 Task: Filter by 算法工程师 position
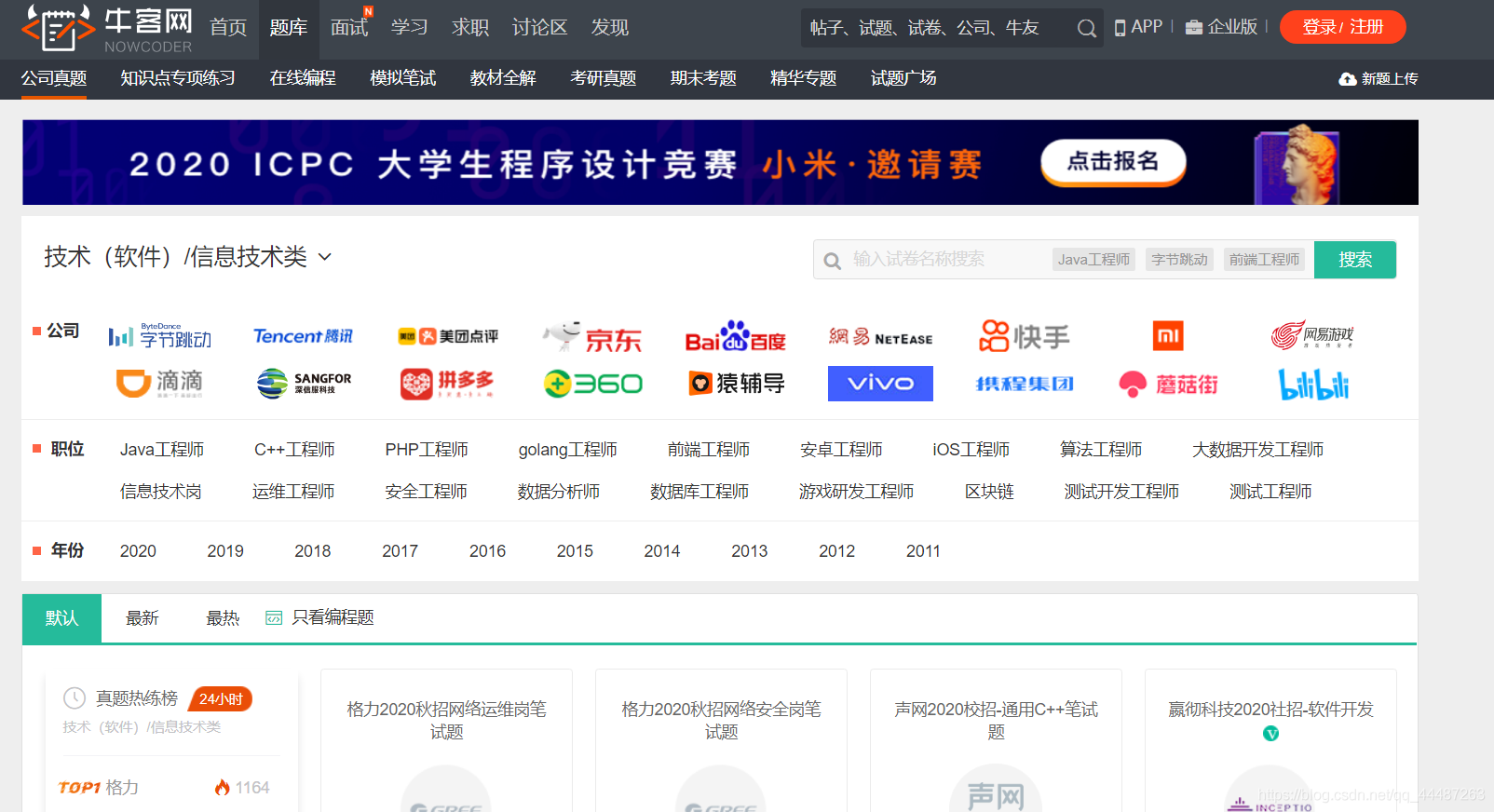click(1101, 450)
